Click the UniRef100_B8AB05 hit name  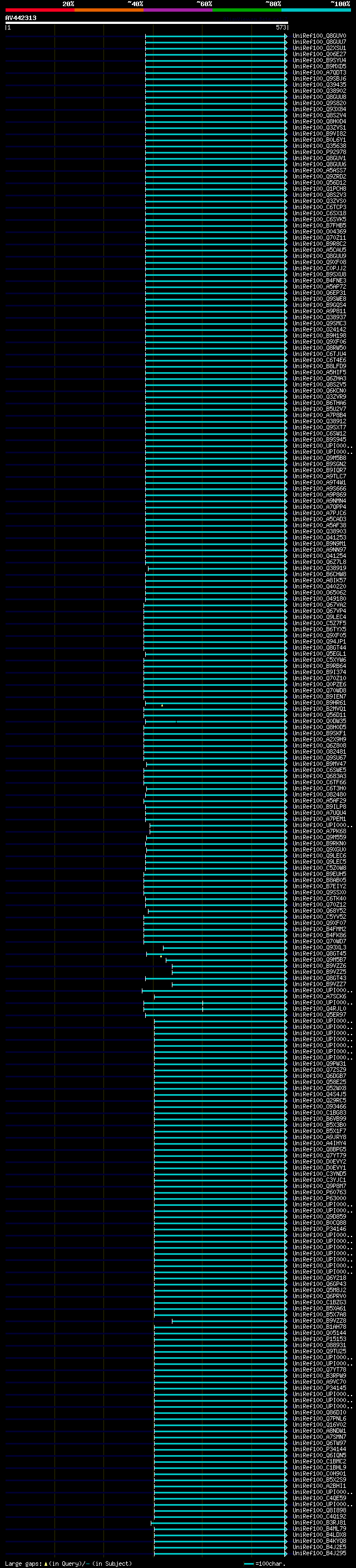tap(319, 880)
